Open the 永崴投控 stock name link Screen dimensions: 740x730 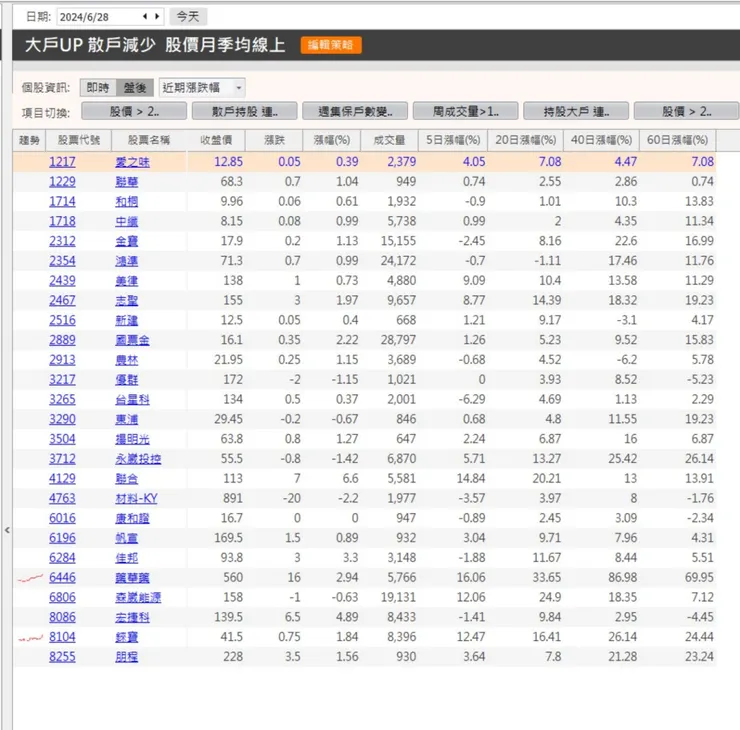pyautogui.click(x=138, y=459)
